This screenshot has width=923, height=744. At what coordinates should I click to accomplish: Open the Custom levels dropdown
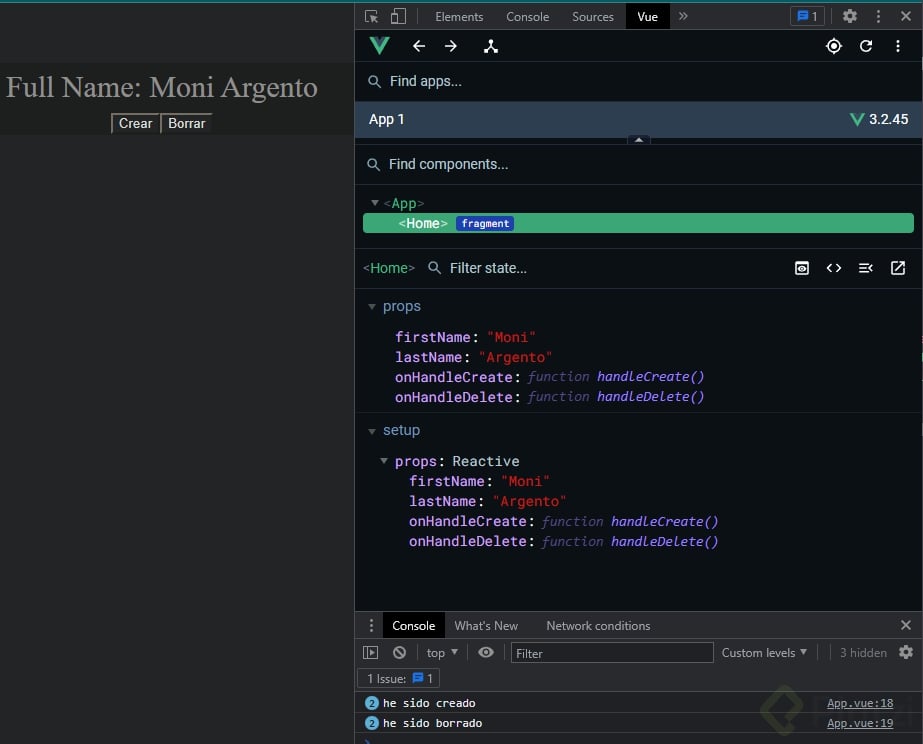pos(764,653)
